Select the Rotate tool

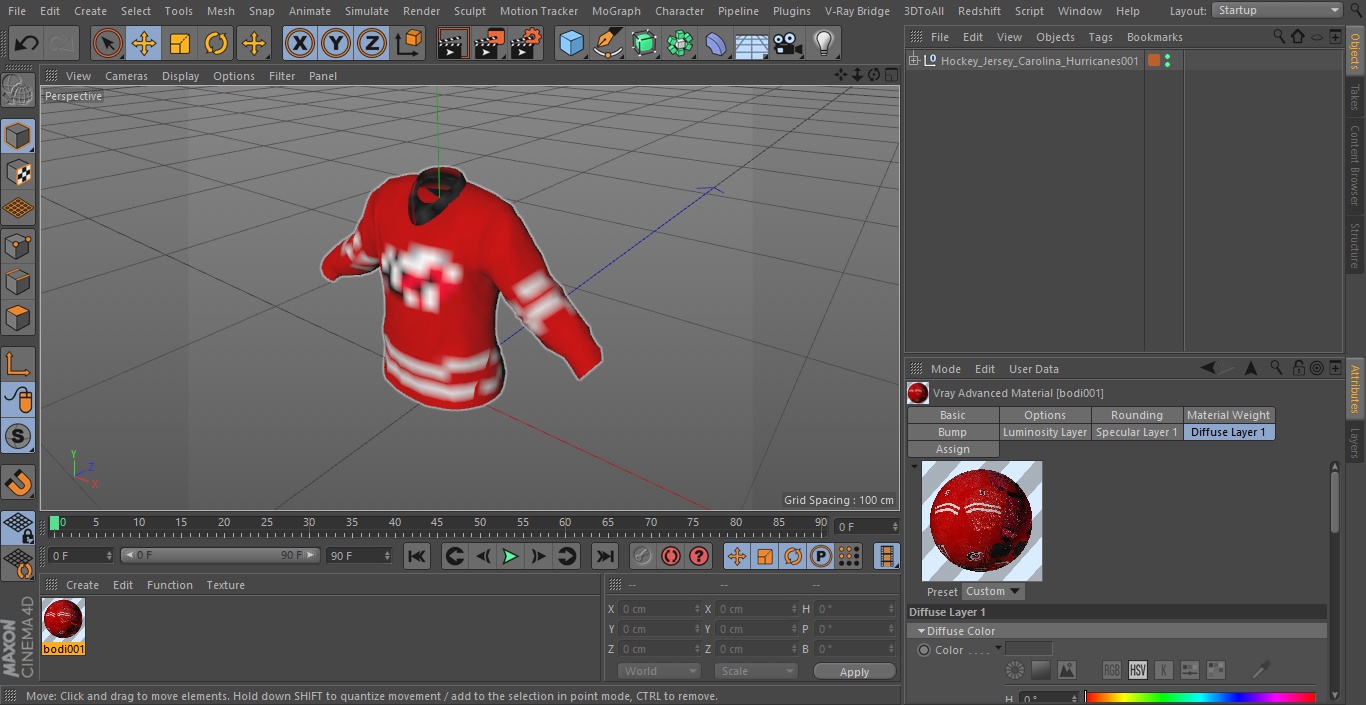[x=216, y=43]
